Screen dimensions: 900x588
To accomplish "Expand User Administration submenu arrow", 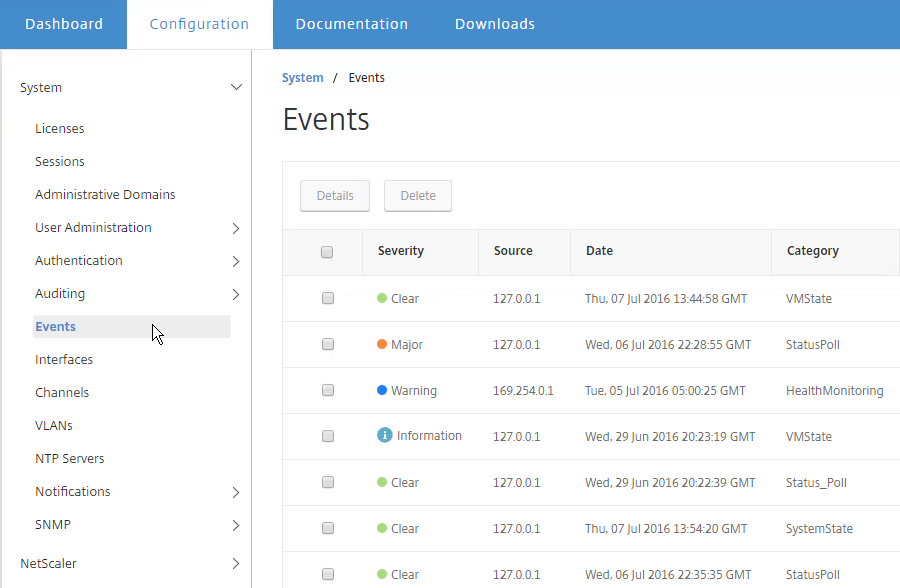I will (235, 229).
